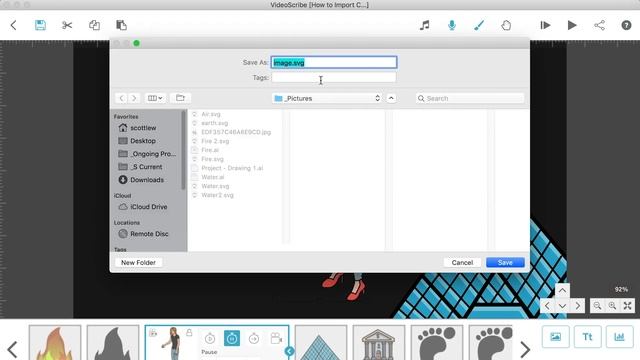The width and height of the screenshot is (640, 360).
Task: Open the view mode dropdown in the dialog
Action: 155,98
